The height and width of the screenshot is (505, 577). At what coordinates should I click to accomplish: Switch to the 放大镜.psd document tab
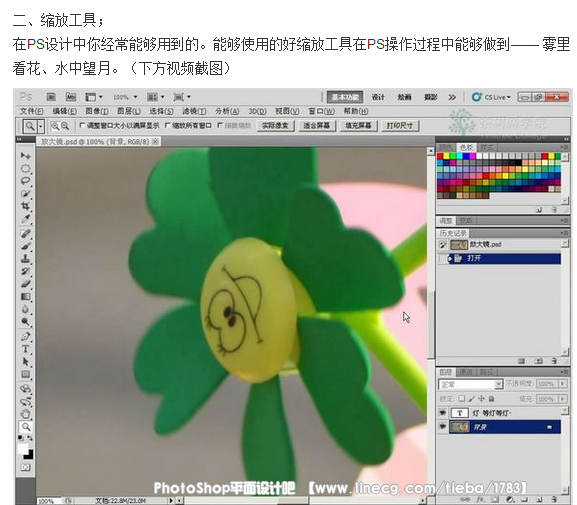(x=99, y=142)
